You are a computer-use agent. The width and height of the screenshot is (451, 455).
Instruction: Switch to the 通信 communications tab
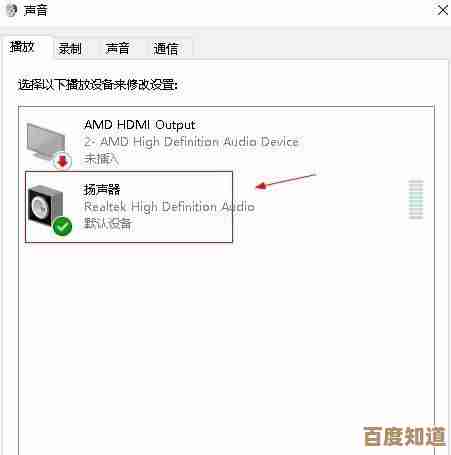(x=166, y=48)
